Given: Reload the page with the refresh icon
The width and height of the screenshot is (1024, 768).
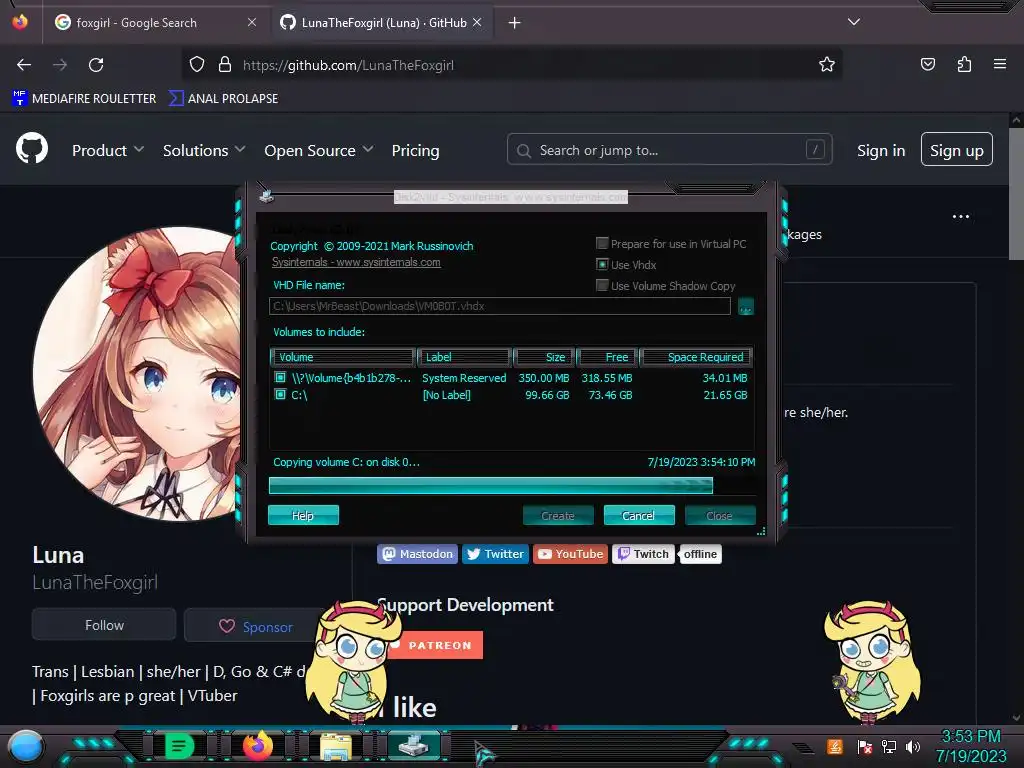Looking at the screenshot, I should [96, 65].
